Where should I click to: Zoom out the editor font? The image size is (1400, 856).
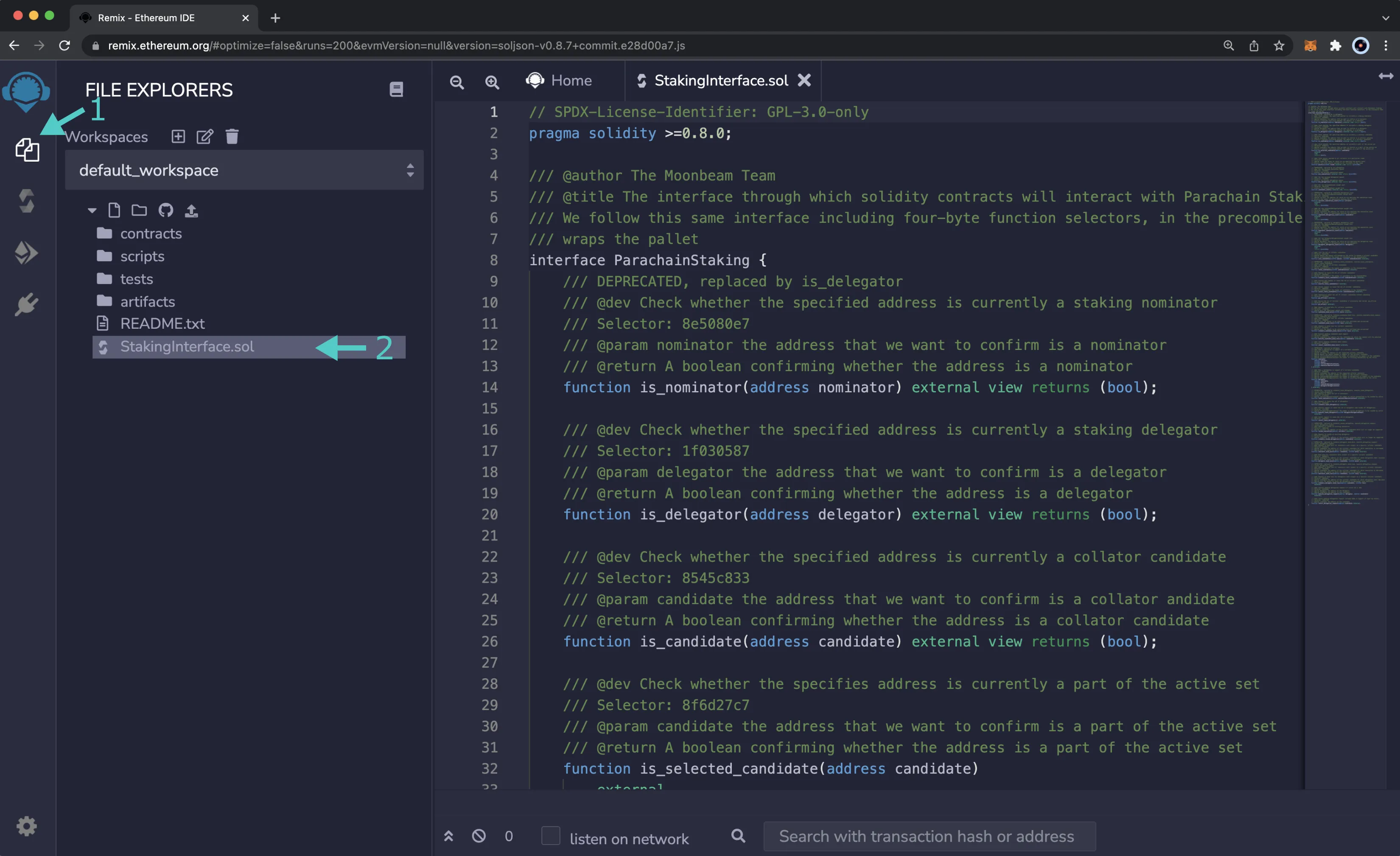[457, 82]
